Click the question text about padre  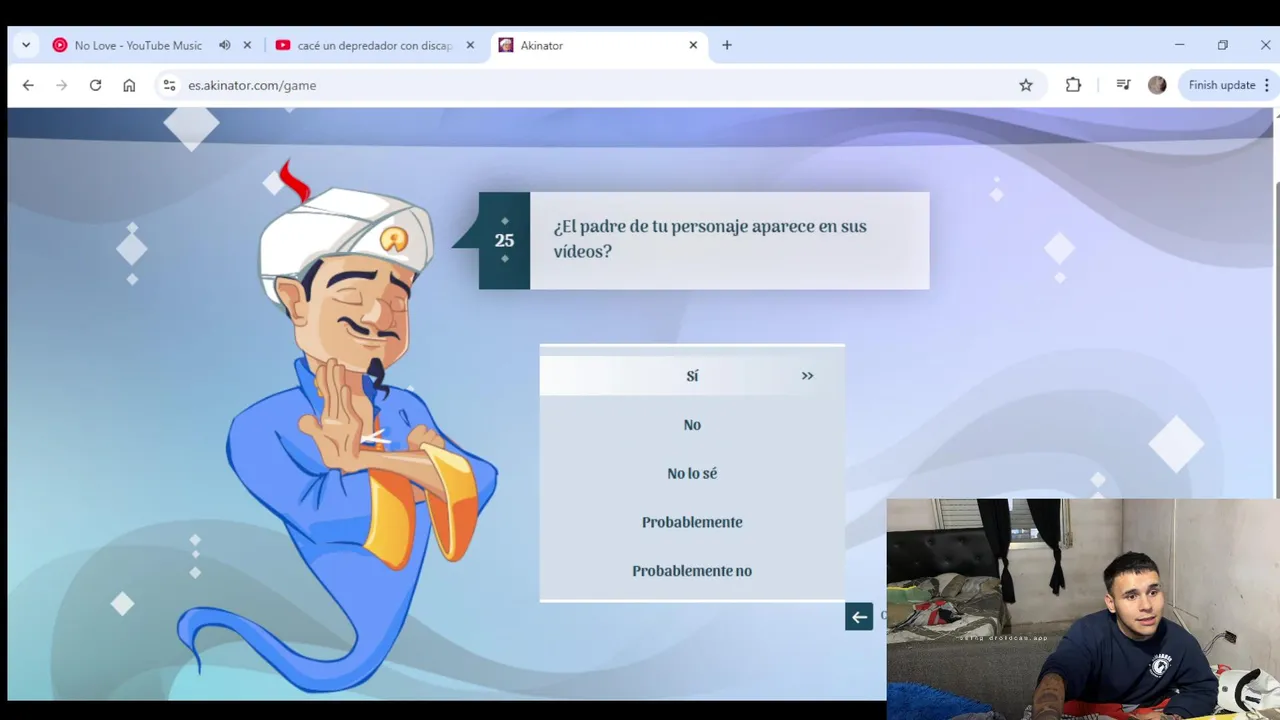click(x=710, y=239)
